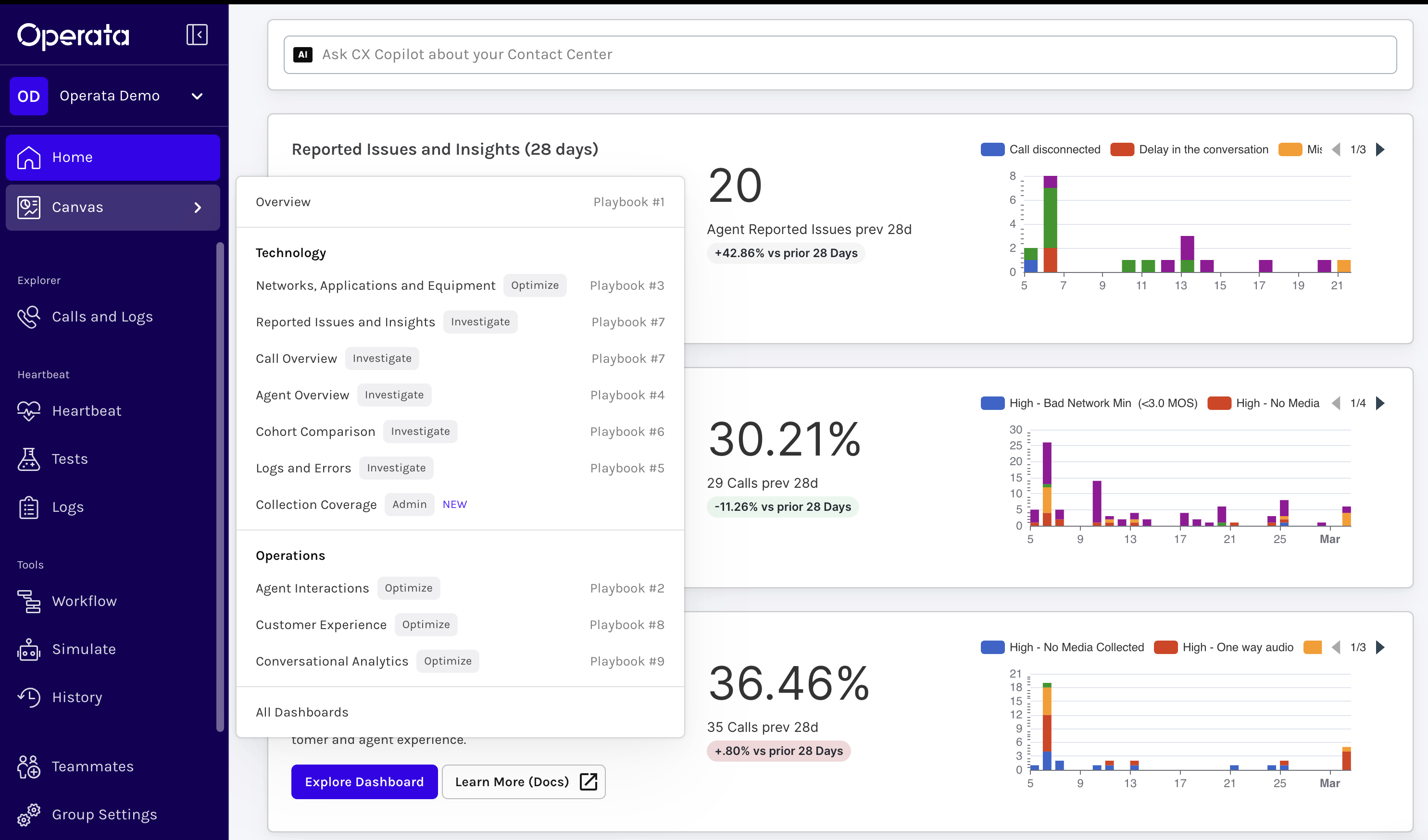Next legend page on 1/4 chart
Viewport: 1428px width, 840px height.
coord(1380,403)
